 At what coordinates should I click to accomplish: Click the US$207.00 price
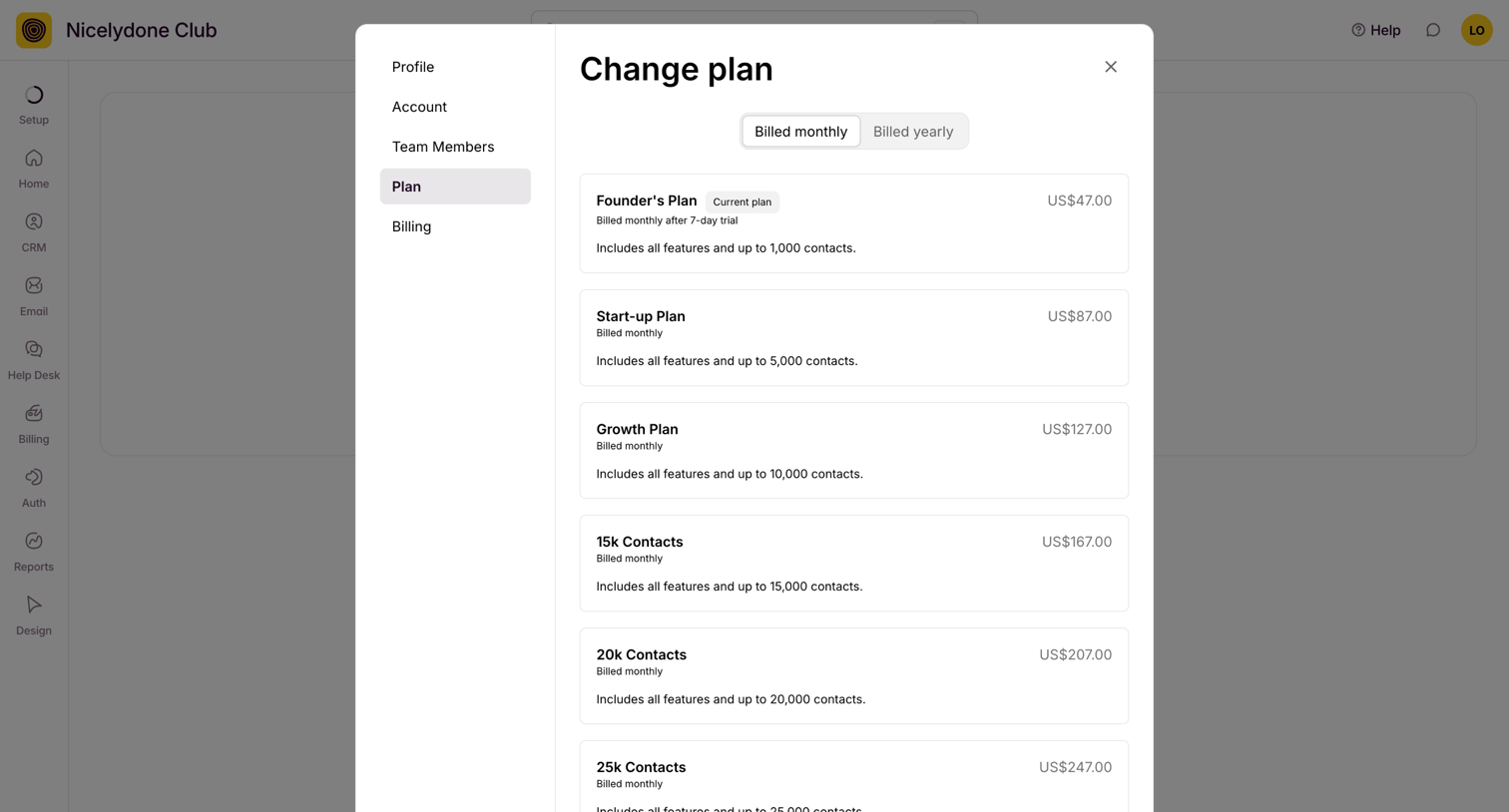pos(1076,654)
